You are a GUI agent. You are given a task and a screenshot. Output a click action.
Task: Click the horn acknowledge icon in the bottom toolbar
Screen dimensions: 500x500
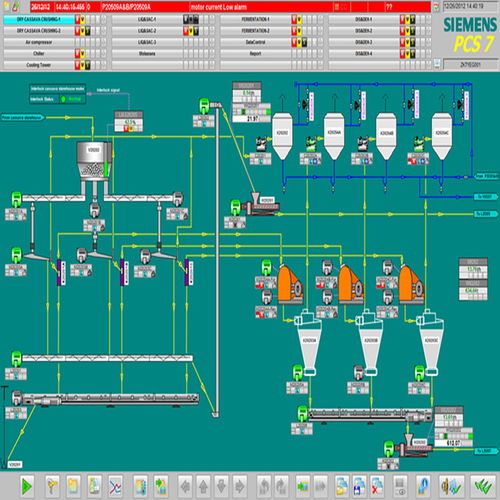coord(451,486)
